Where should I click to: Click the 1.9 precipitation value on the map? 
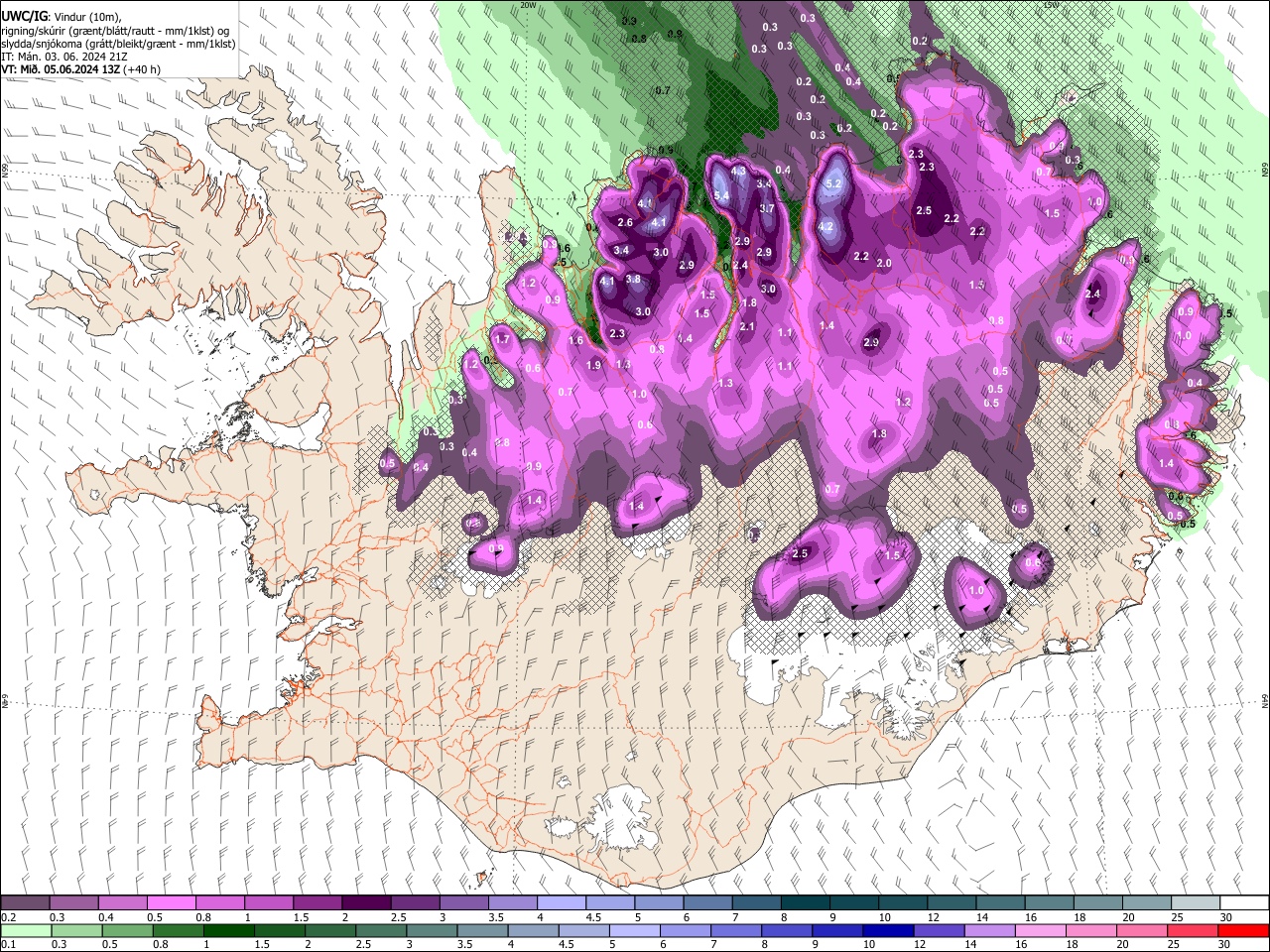point(593,365)
